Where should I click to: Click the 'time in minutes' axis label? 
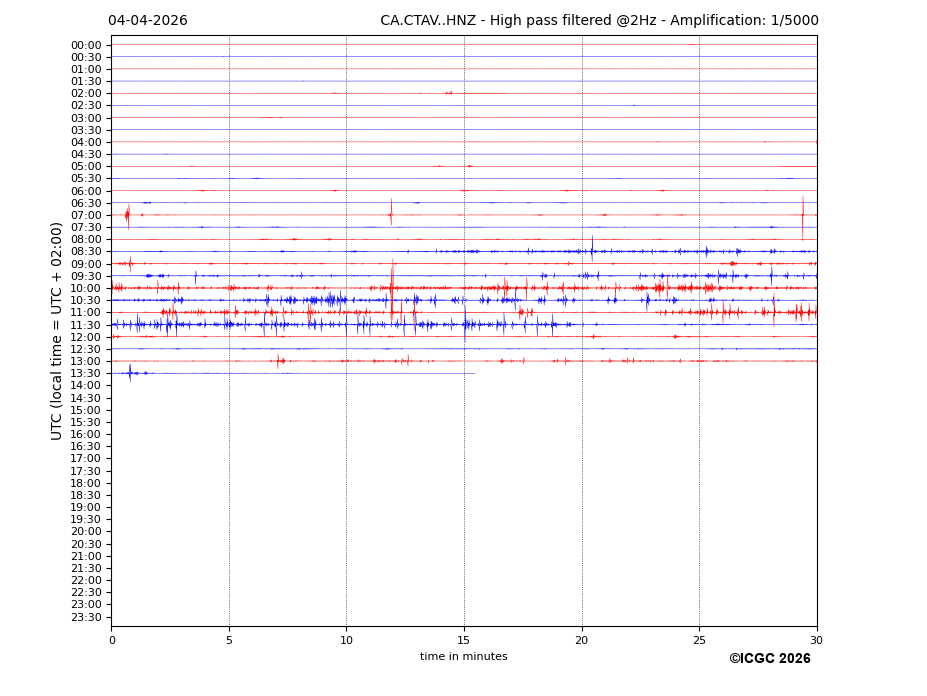click(463, 657)
